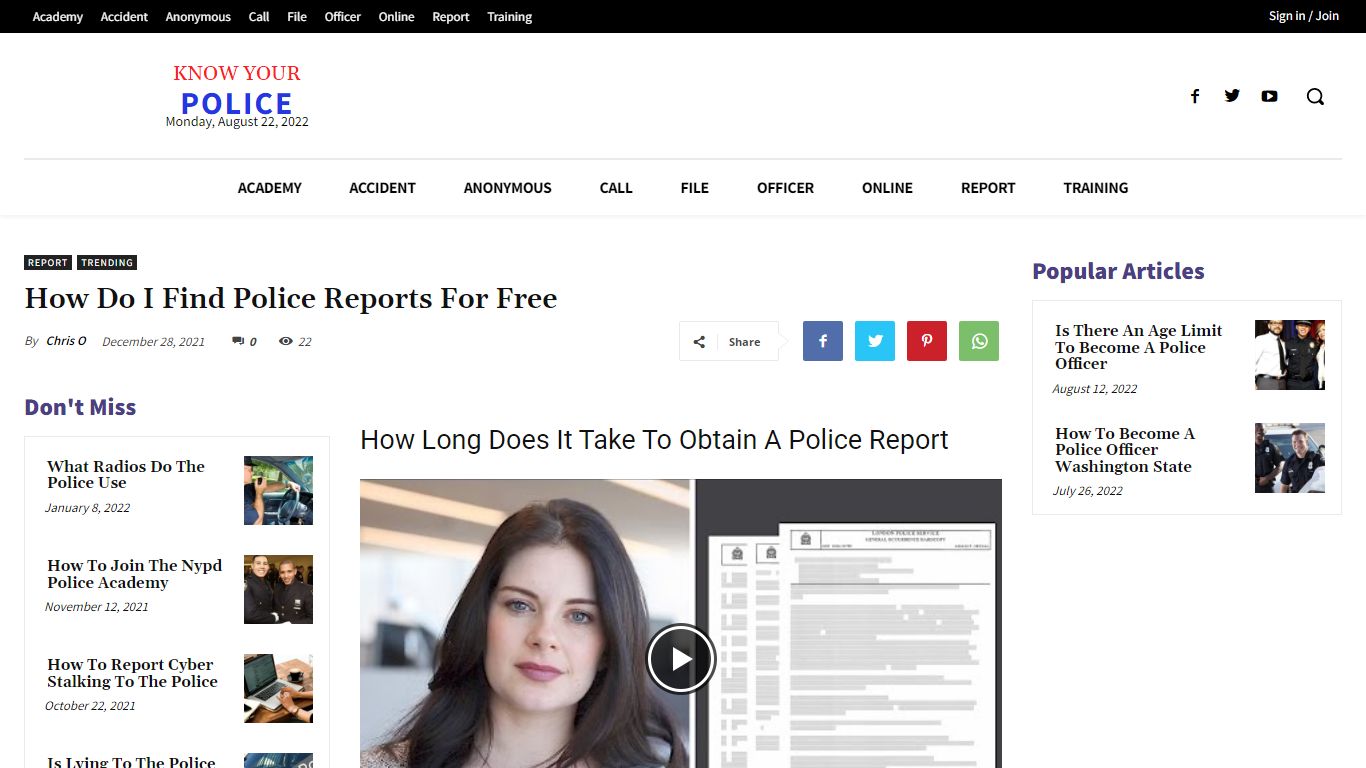This screenshot has height=768, width=1366.
Task: Select ACCIDENT in main navigation
Action: click(x=382, y=187)
